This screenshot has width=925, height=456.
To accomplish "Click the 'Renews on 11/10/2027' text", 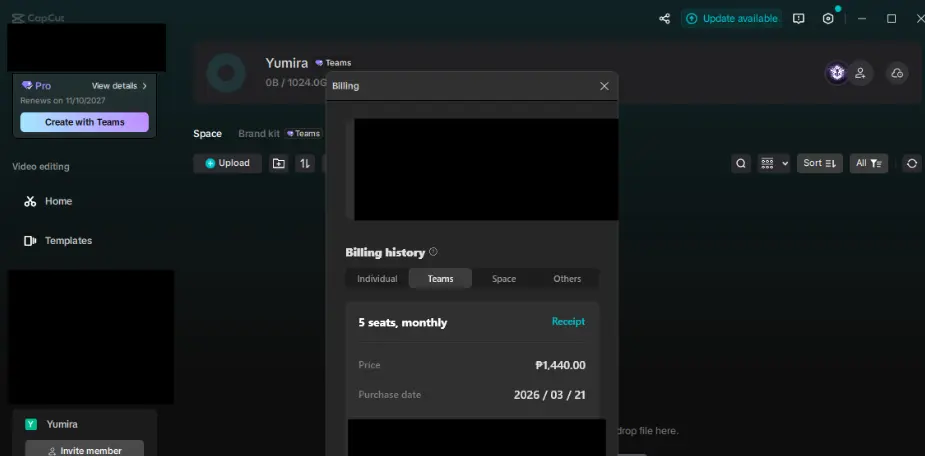I will [x=63, y=100].
